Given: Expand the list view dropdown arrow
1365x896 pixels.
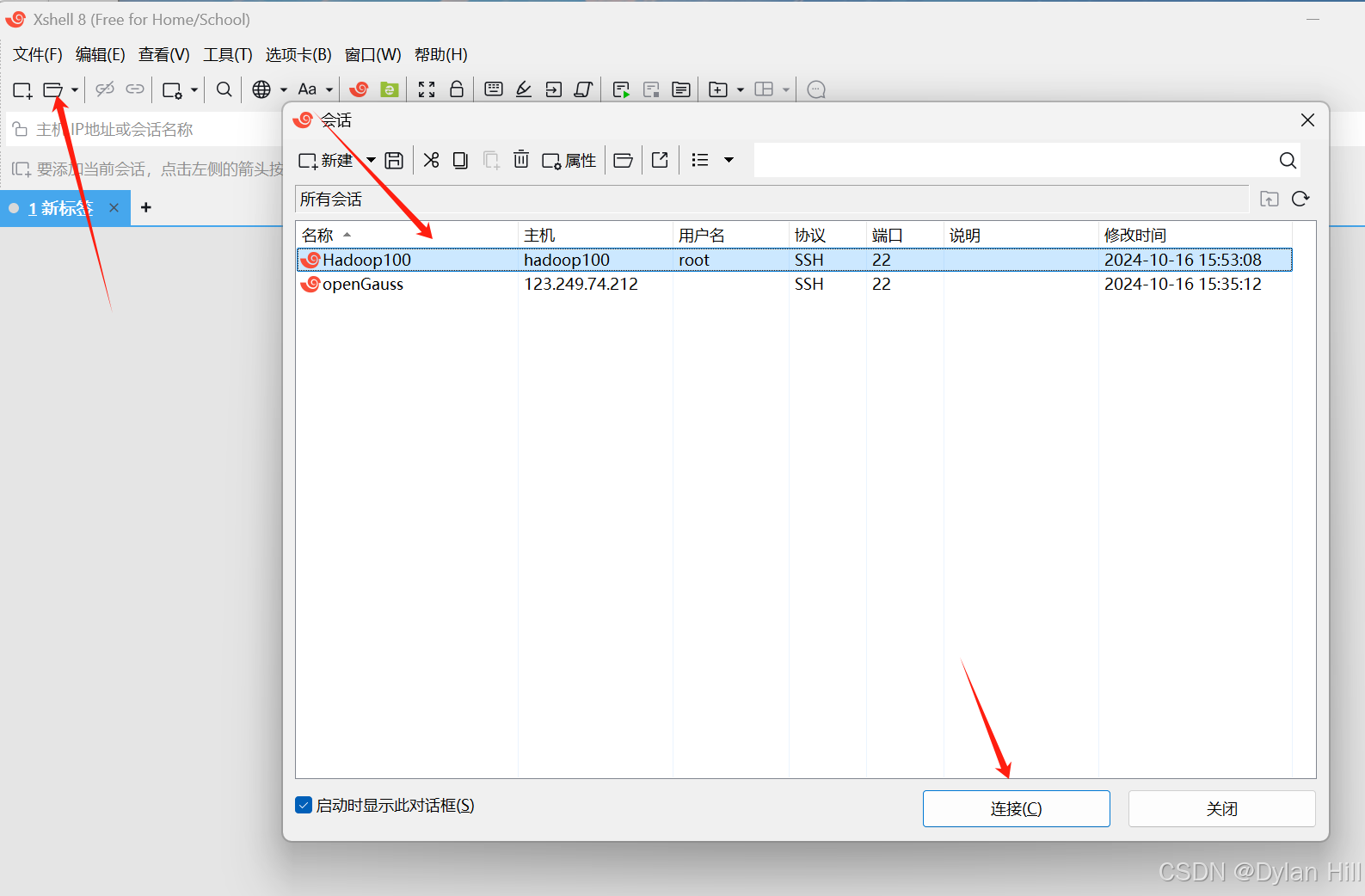Looking at the screenshot, I should 729,161.
